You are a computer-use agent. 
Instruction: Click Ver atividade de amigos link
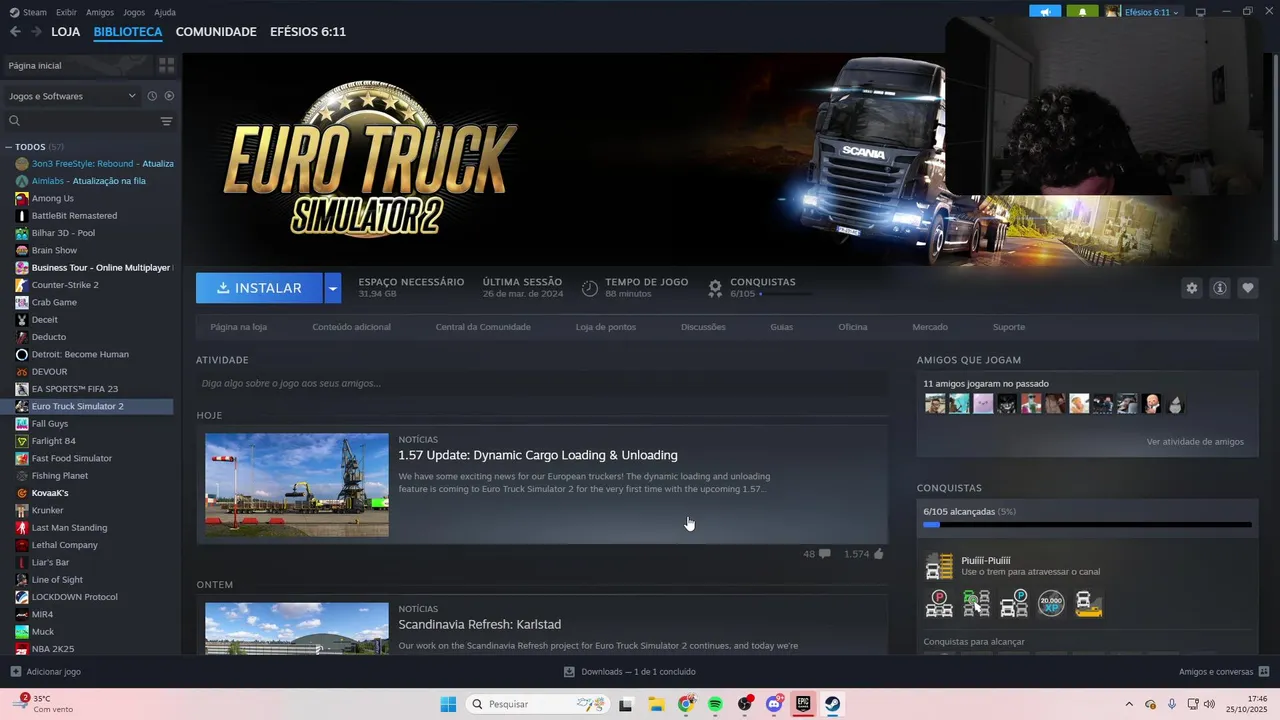pos(1195,441)
